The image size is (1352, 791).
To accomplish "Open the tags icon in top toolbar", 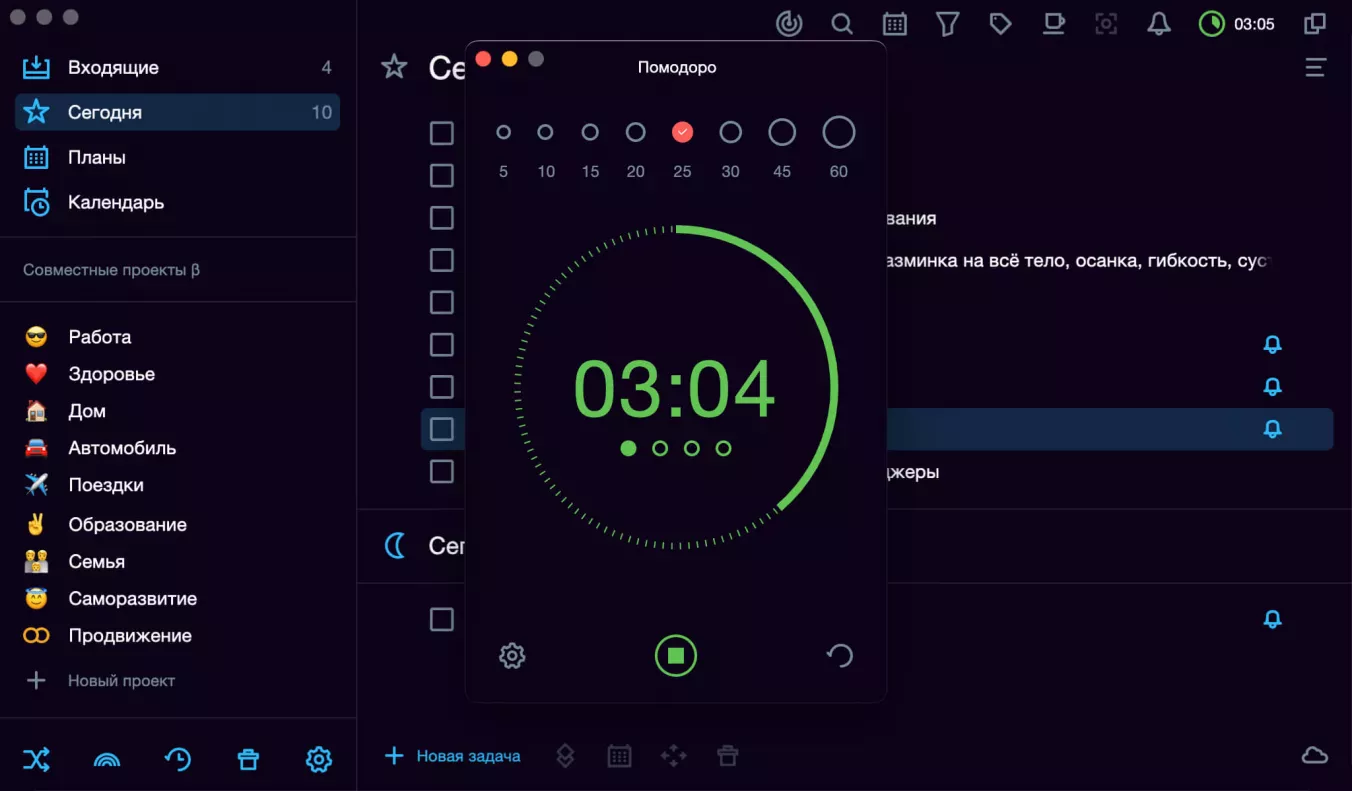I will pyautogui.click(x=1000, y=24).
